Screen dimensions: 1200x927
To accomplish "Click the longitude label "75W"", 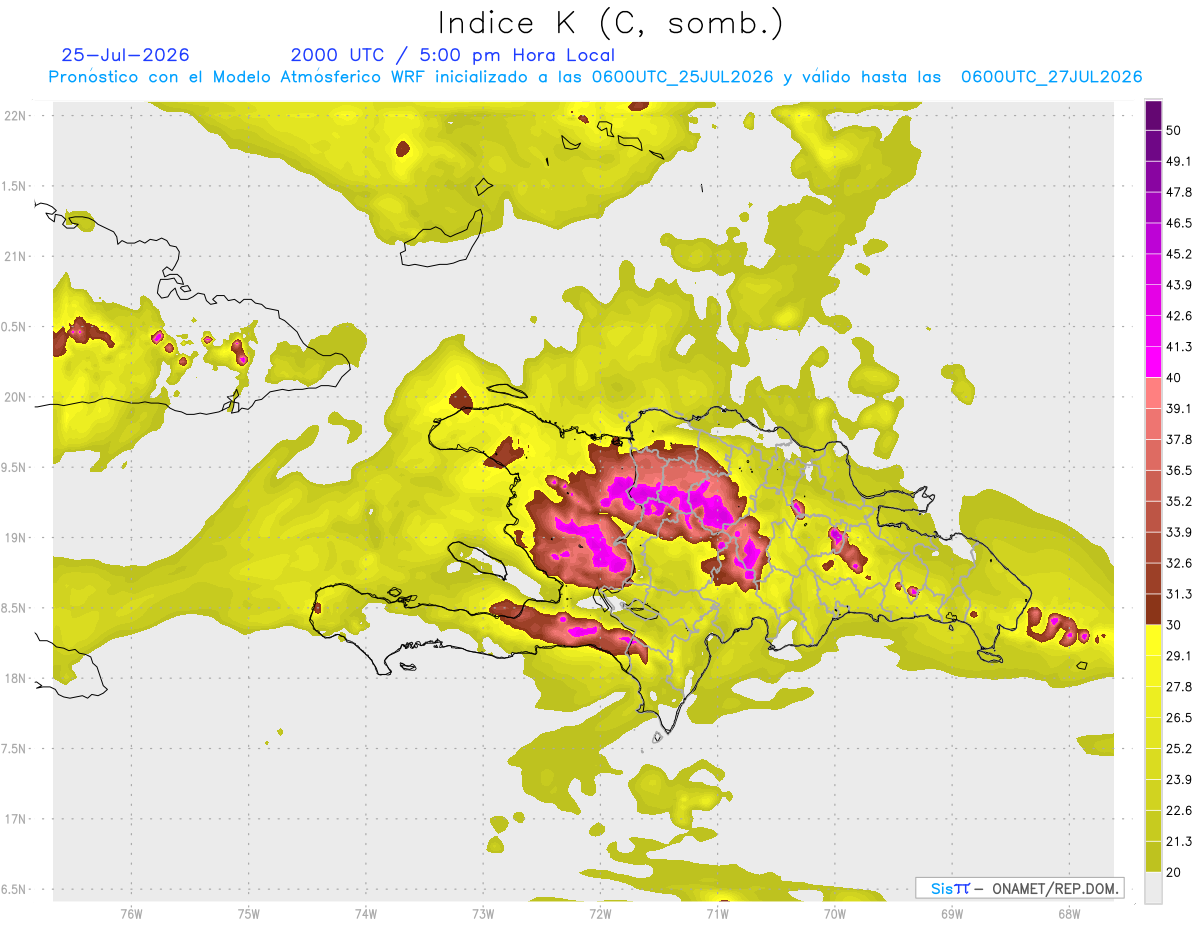I will [248, 913].
